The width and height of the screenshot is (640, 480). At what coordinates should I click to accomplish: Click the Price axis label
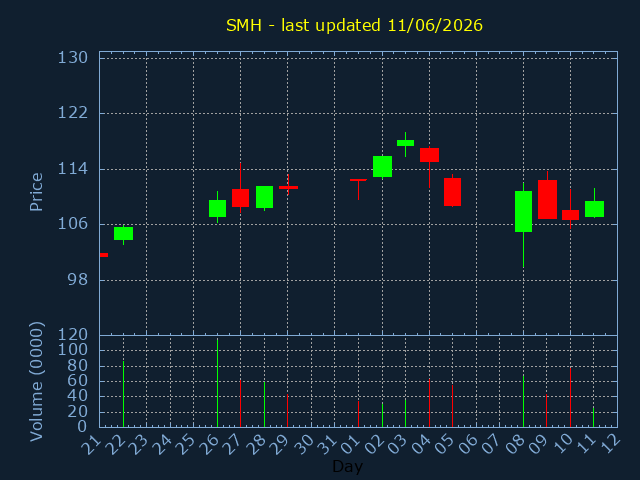pos(36,192)
